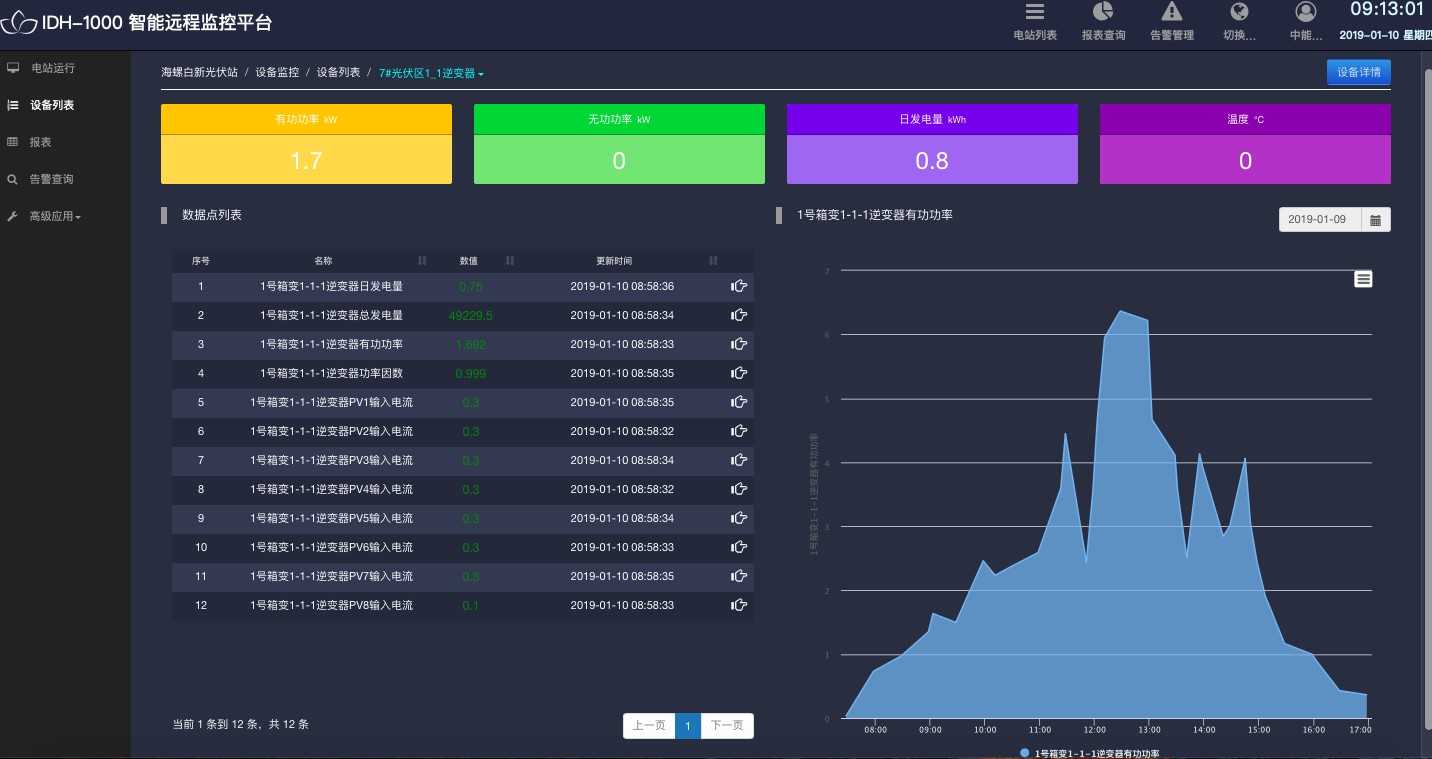Click the 告警管理 warning triangle icon

[1171, 12]
